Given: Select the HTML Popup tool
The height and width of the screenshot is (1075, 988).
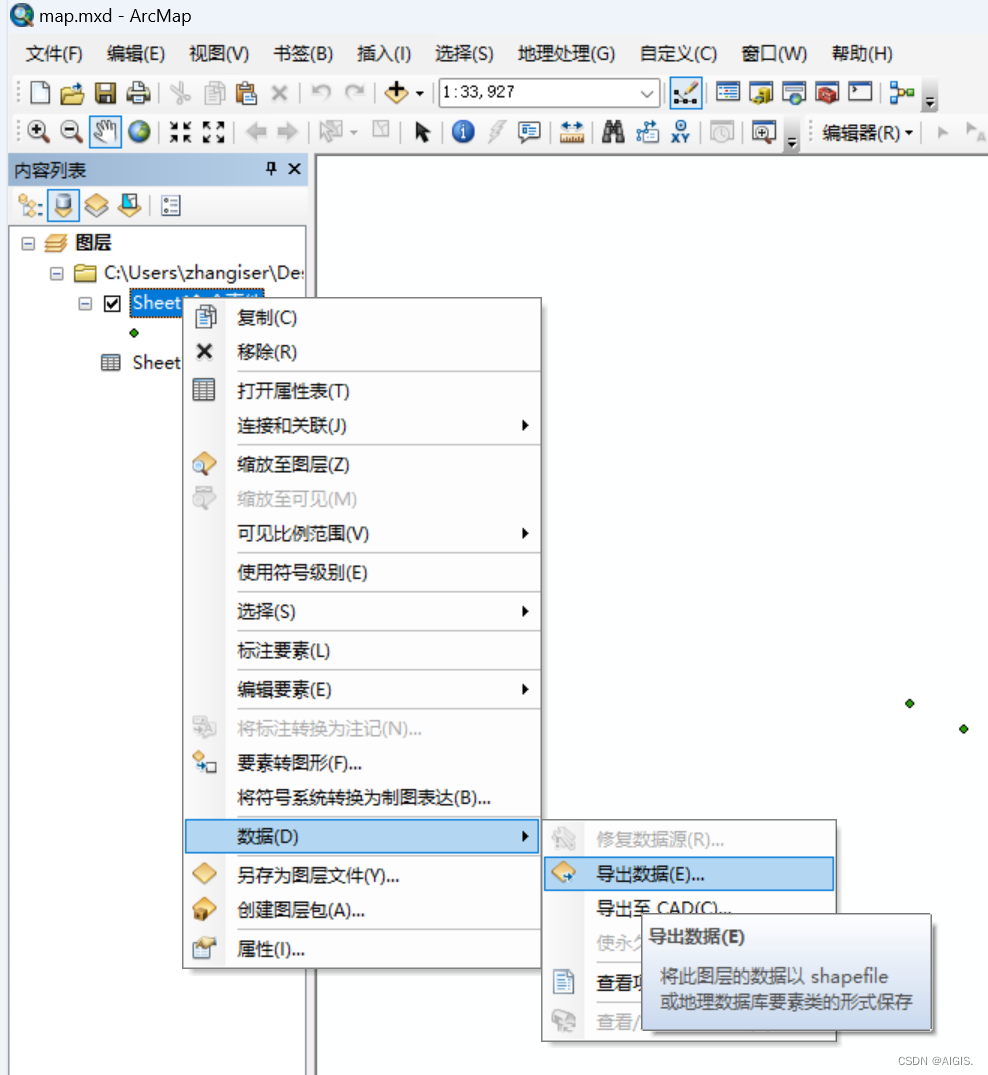Looking at the screenshot, I should (529, 132).
